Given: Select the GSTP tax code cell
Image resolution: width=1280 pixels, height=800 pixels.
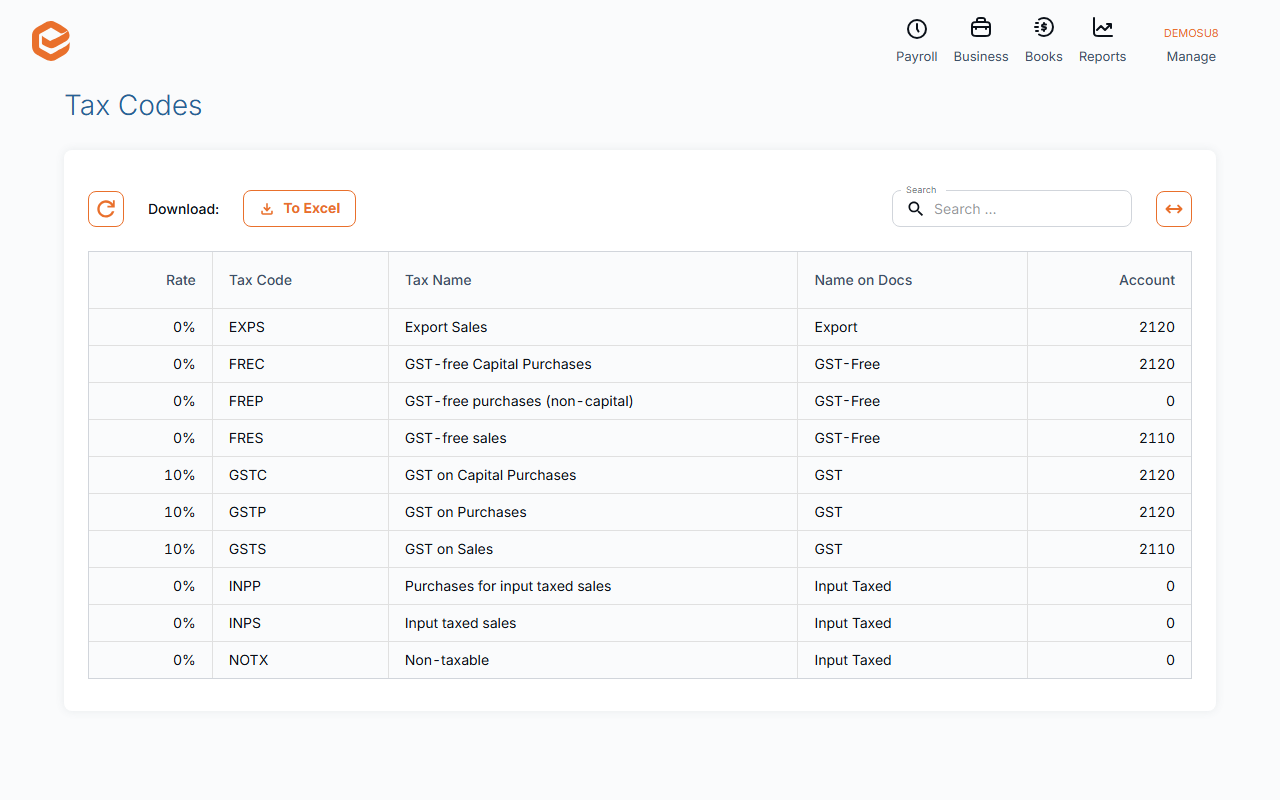Looking at the screenshot, I should 300,512.
